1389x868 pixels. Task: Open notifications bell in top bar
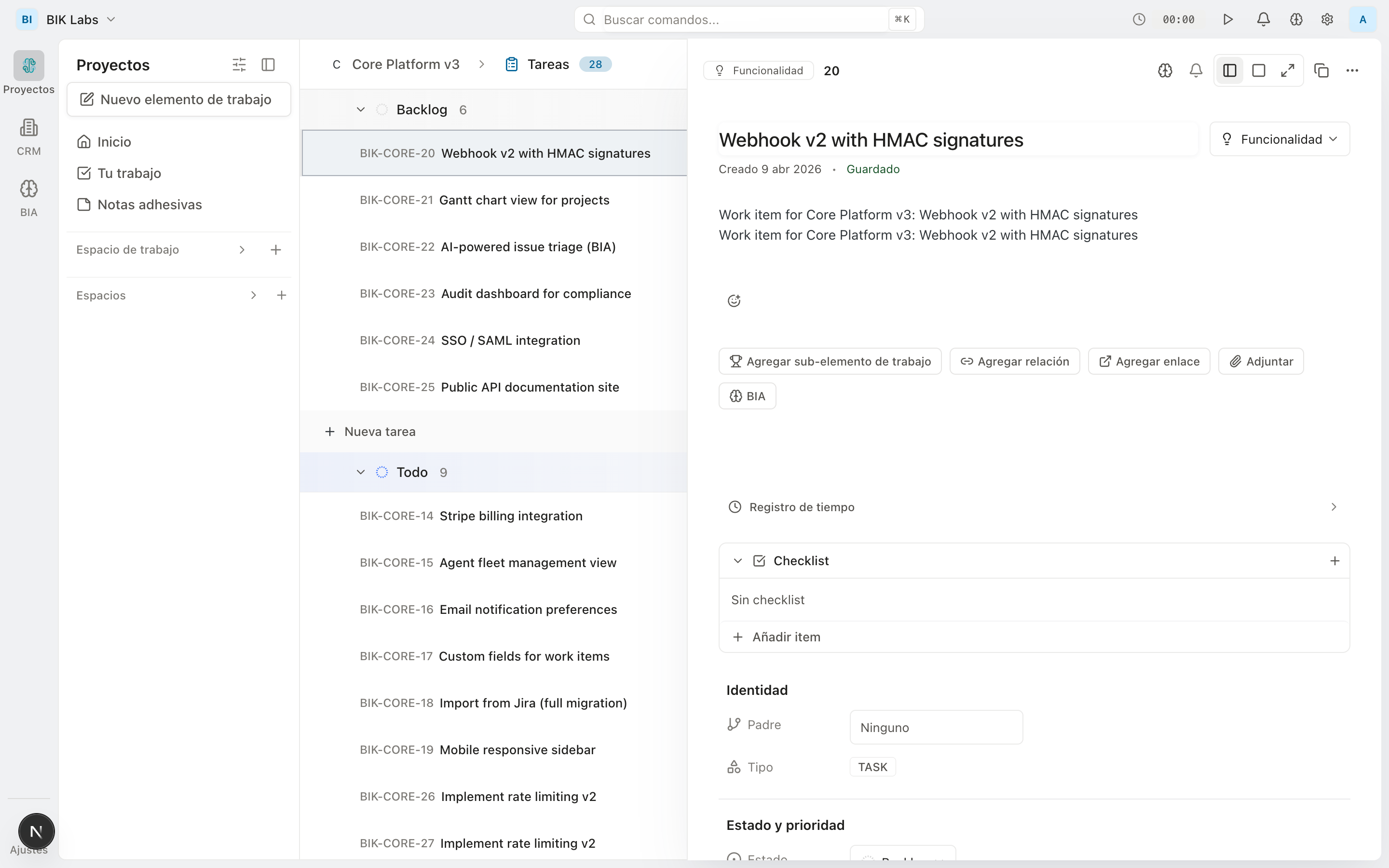pyautogui.click(x=1263, y=19)
